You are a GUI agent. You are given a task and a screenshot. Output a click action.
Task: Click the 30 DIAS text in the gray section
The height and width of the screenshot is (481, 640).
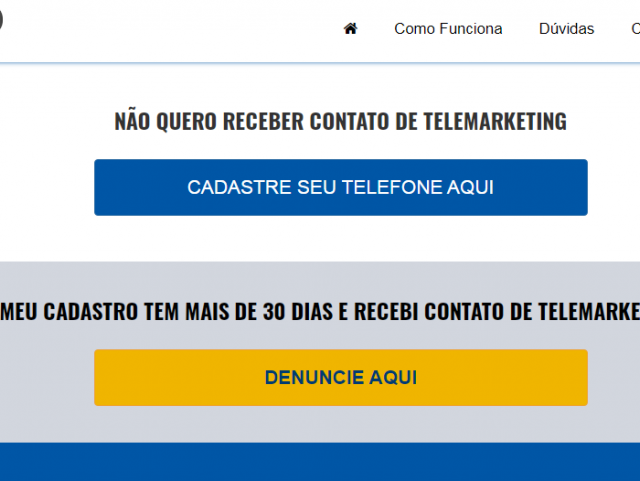tap(305, 312)
